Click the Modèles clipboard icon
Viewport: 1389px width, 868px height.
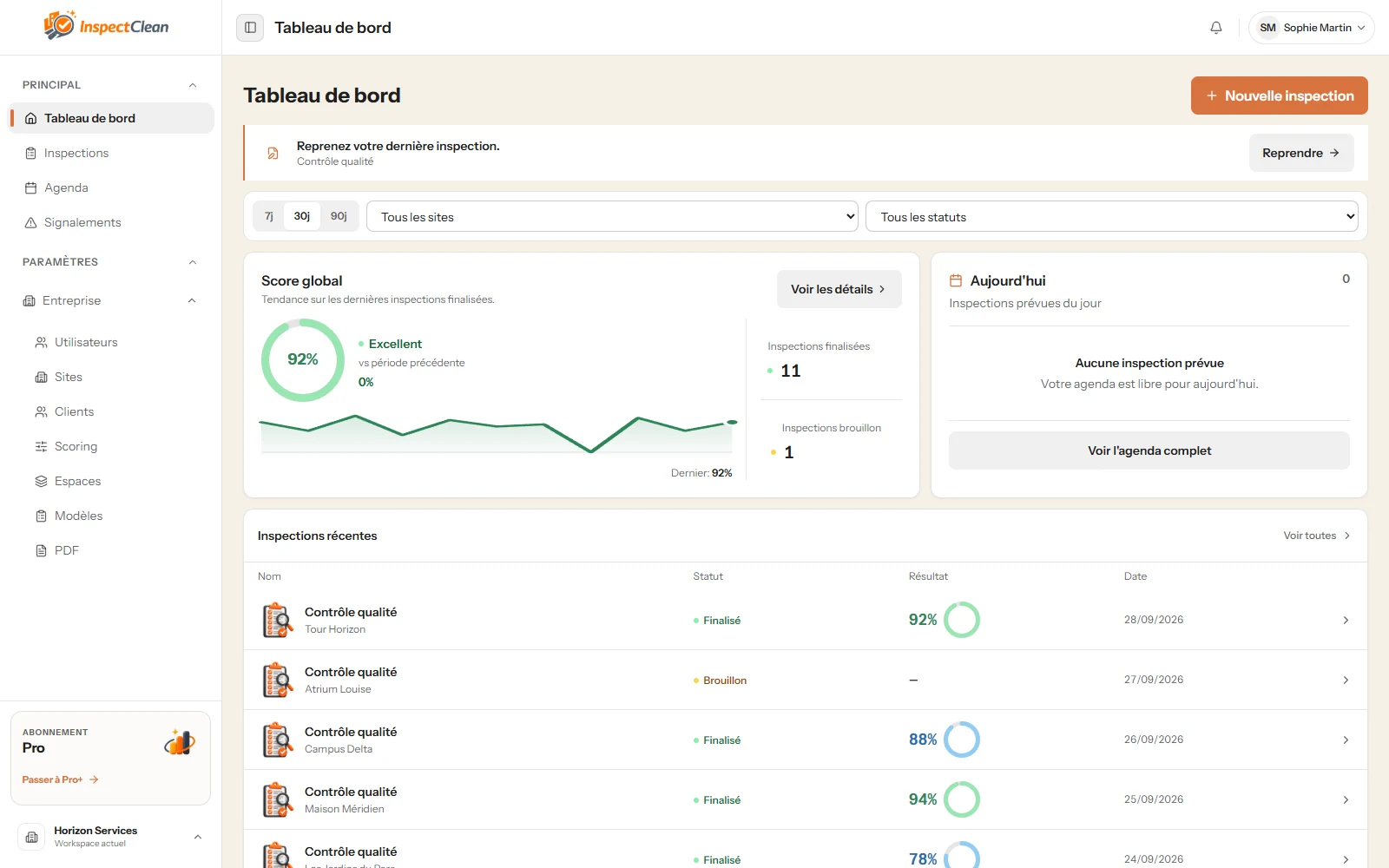click(41, 516)
